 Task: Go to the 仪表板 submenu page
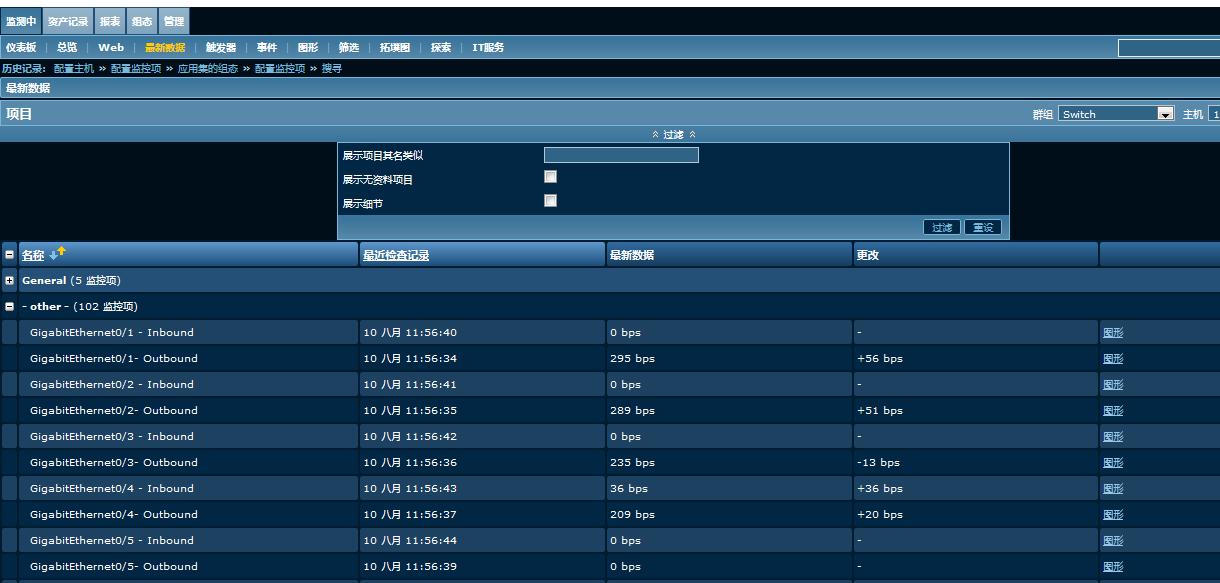tap(20, 47)
